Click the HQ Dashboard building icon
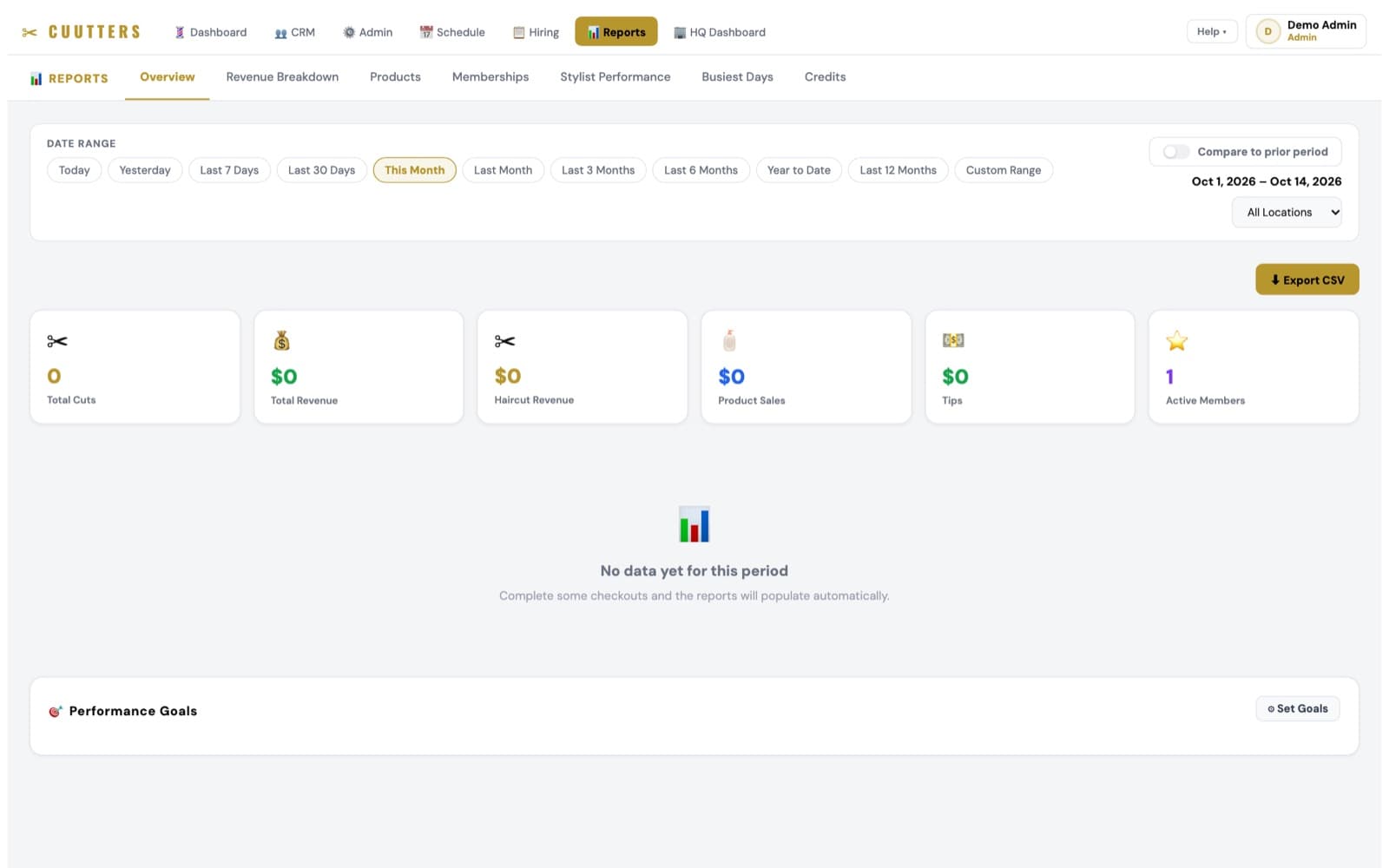The height and width of the screenshot is (868, 1389). (680, 33)
